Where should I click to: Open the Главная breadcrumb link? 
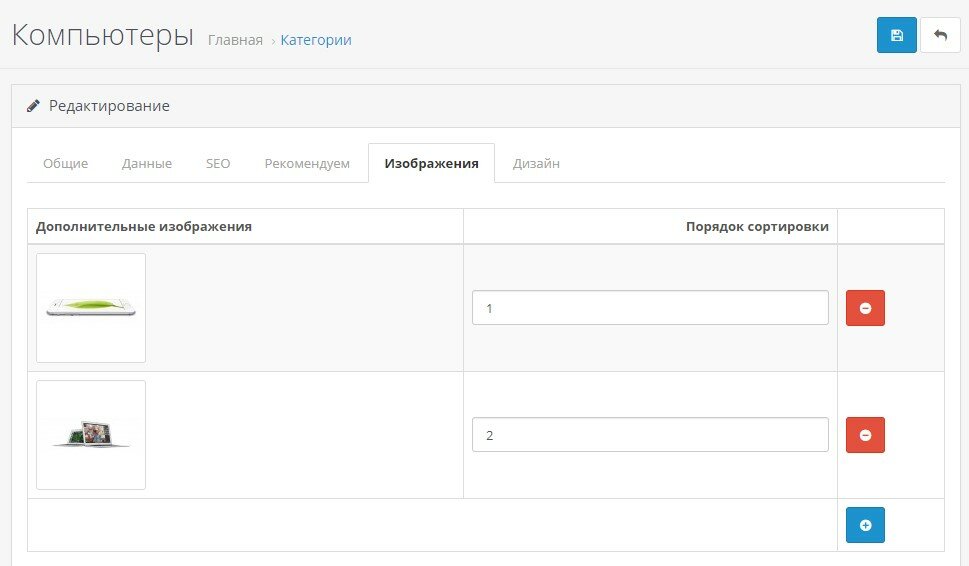coord(235,40)
